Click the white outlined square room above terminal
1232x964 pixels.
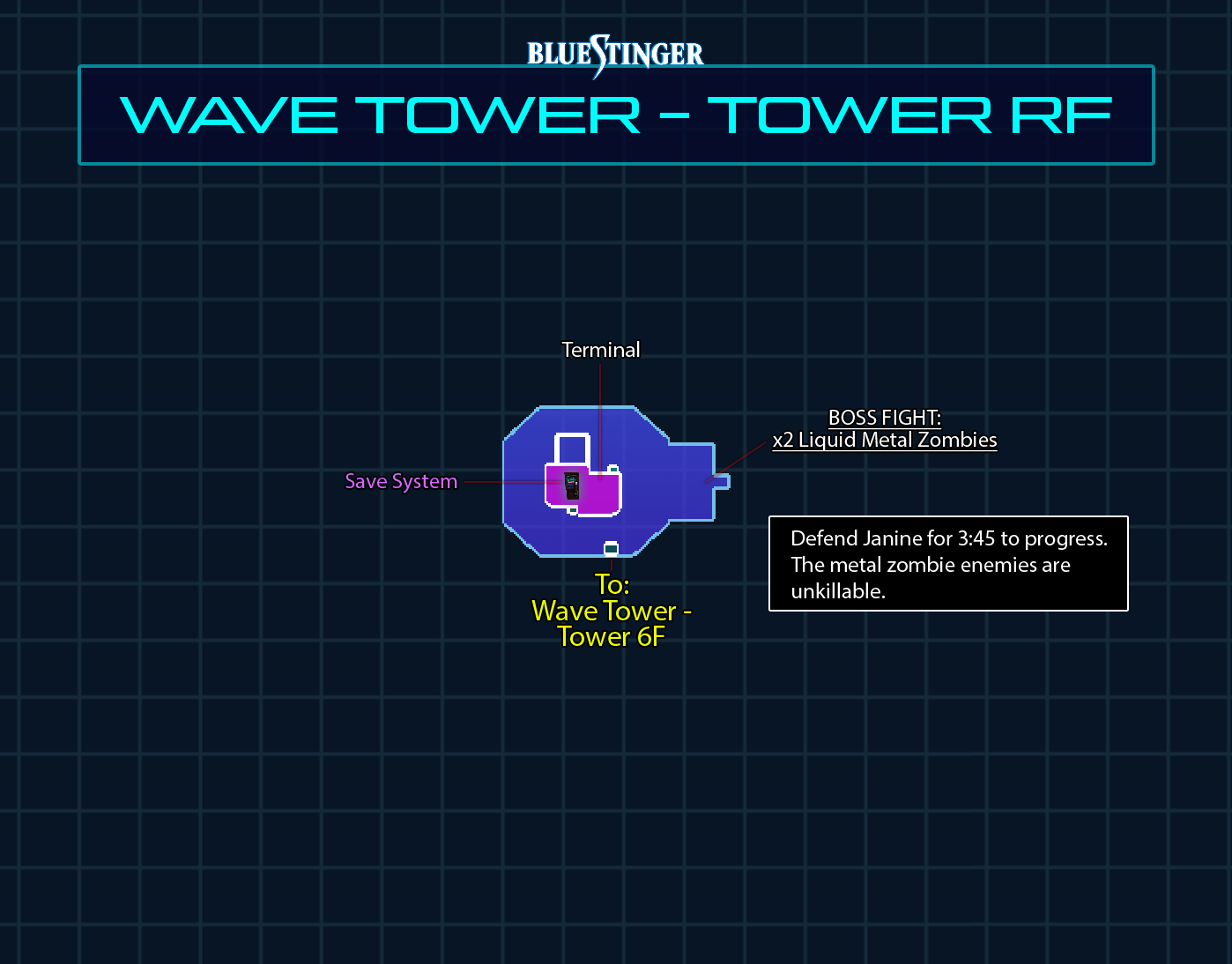tap(572, 449)
